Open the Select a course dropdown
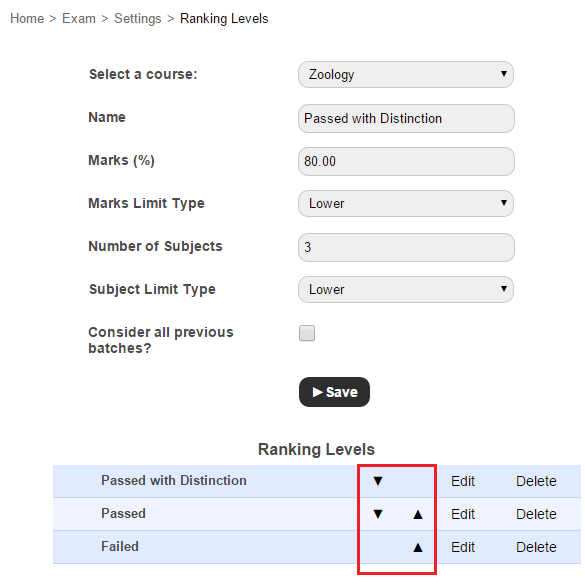 click(406, 74)
